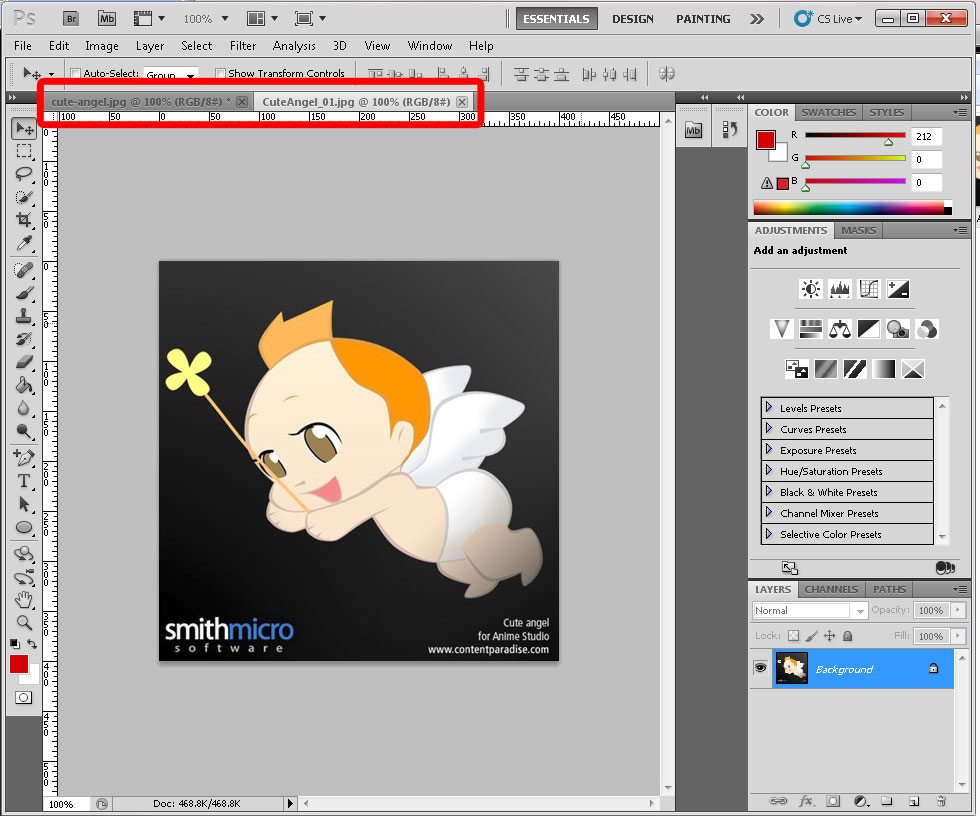Expand Curves Presets
The width and height of the screenshot is (980, 816).
[x=769, y=429]
